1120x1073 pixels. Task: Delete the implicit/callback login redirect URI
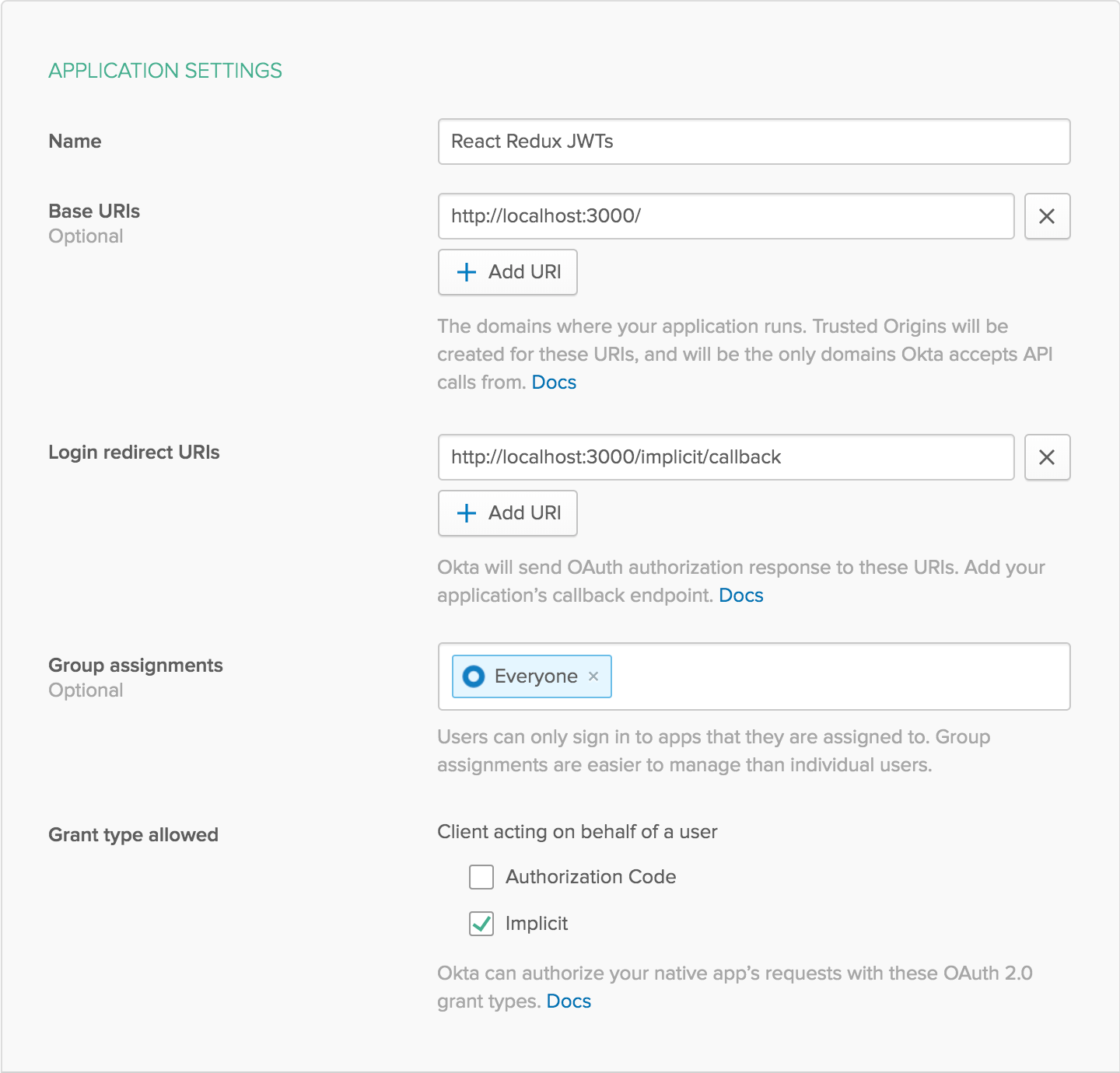tap(1047, 457)
